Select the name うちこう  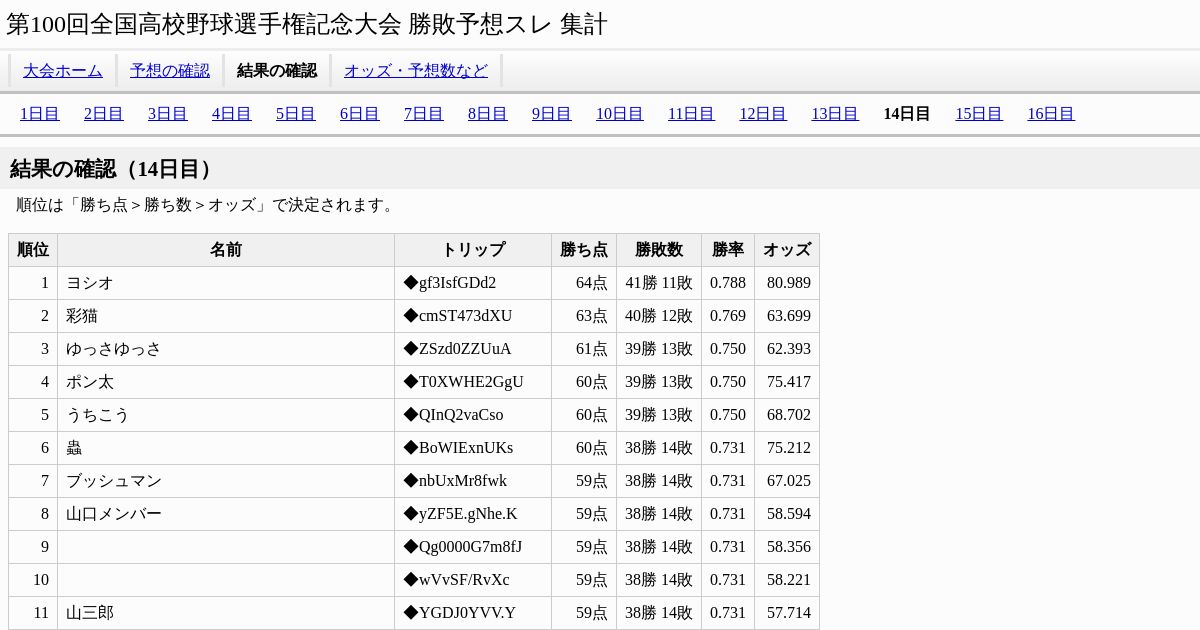click(x=98, y=415)
